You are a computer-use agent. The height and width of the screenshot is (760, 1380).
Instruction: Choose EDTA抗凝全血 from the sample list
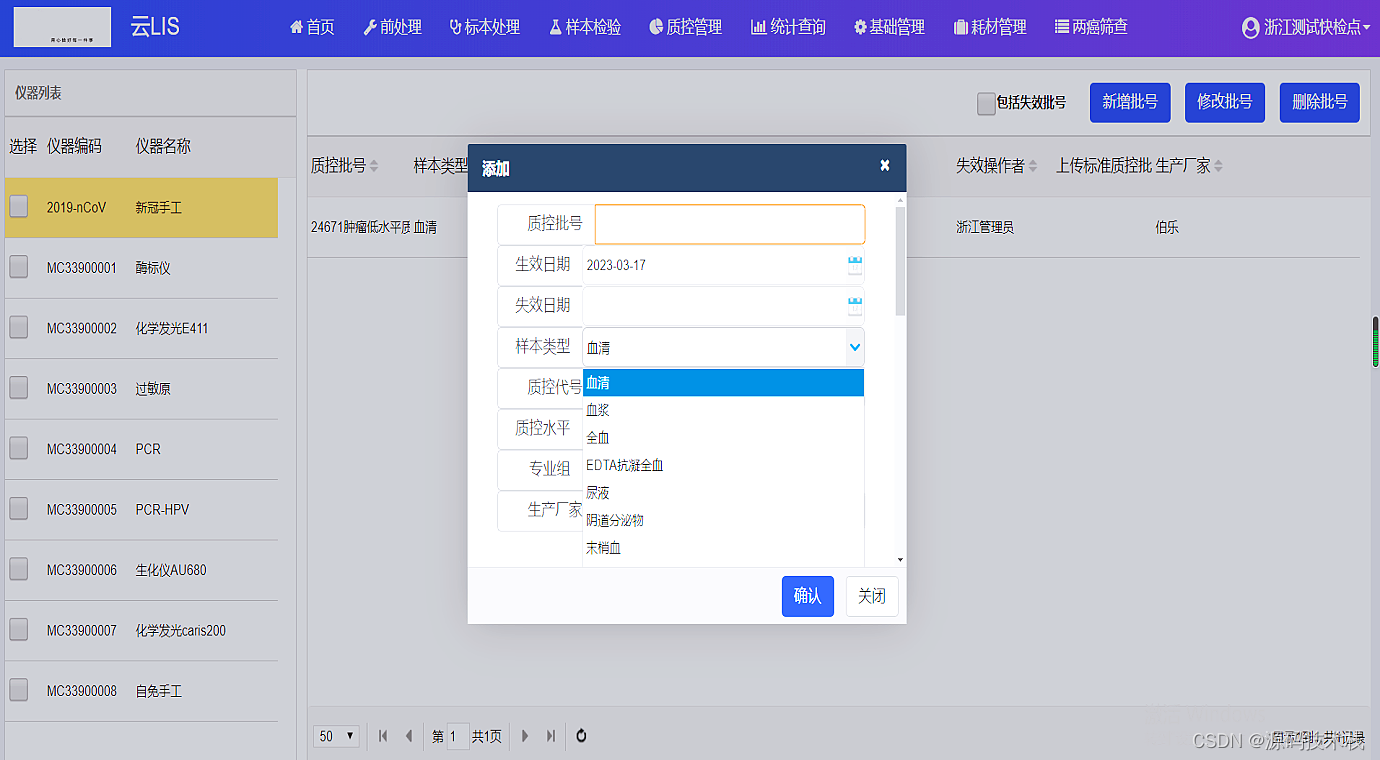[x=624, y=465]
